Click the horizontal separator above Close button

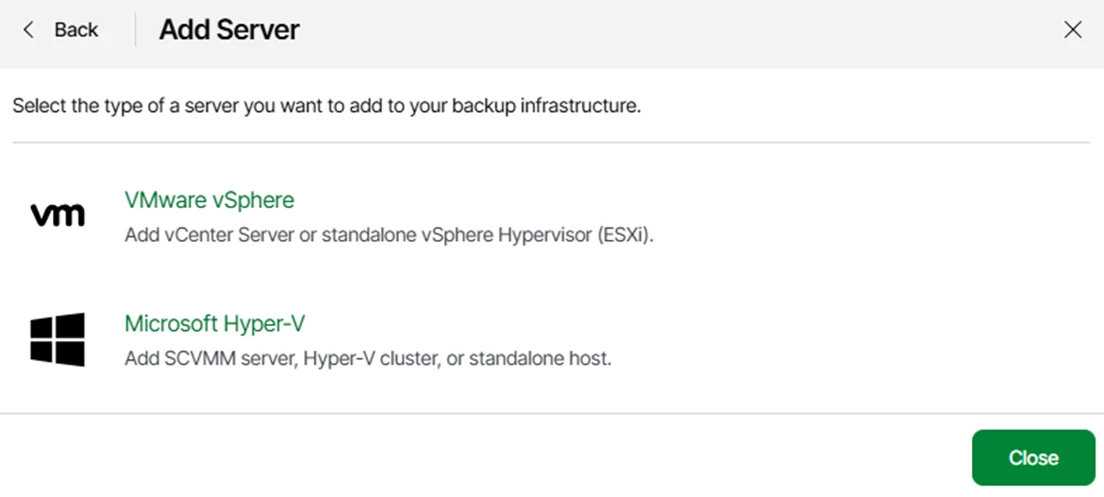[552, 413]
